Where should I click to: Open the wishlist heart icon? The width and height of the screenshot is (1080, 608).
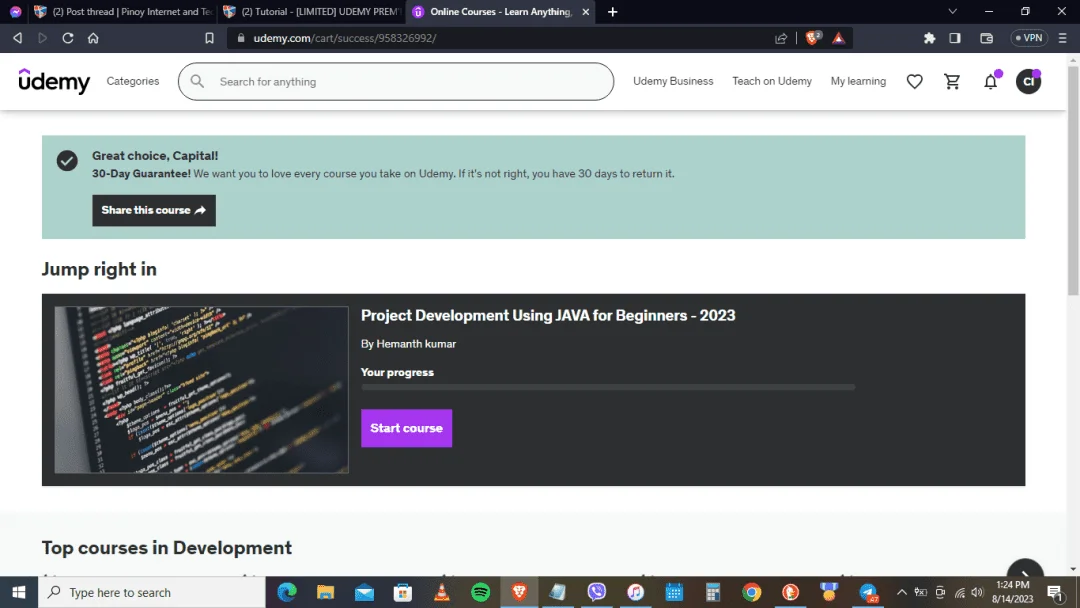pos(914,81)
